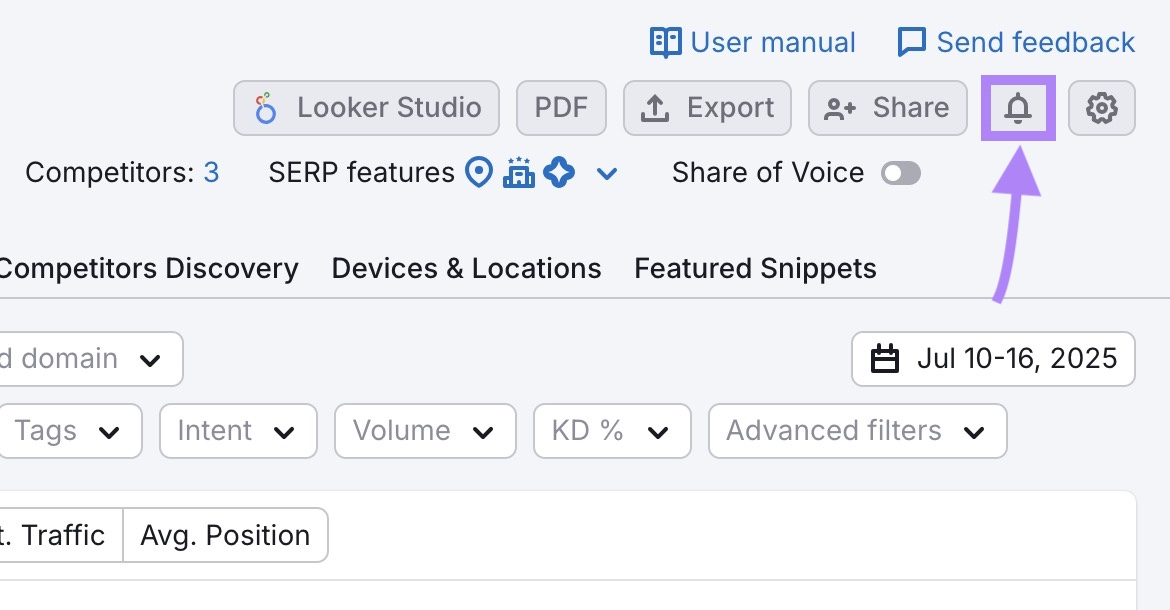1170x610 pixels.
Task: Export the report as PDF
Action: pos(561,108)
